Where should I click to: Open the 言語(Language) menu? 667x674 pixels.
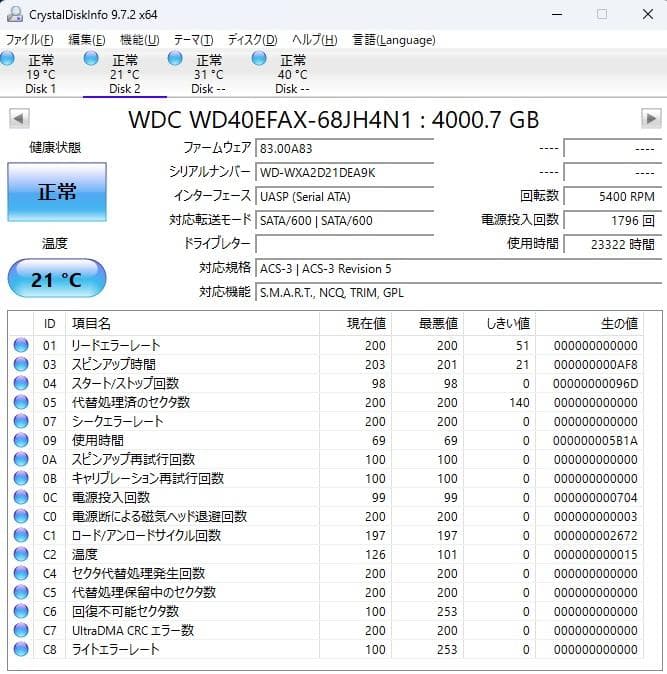(x=394, y=40)
